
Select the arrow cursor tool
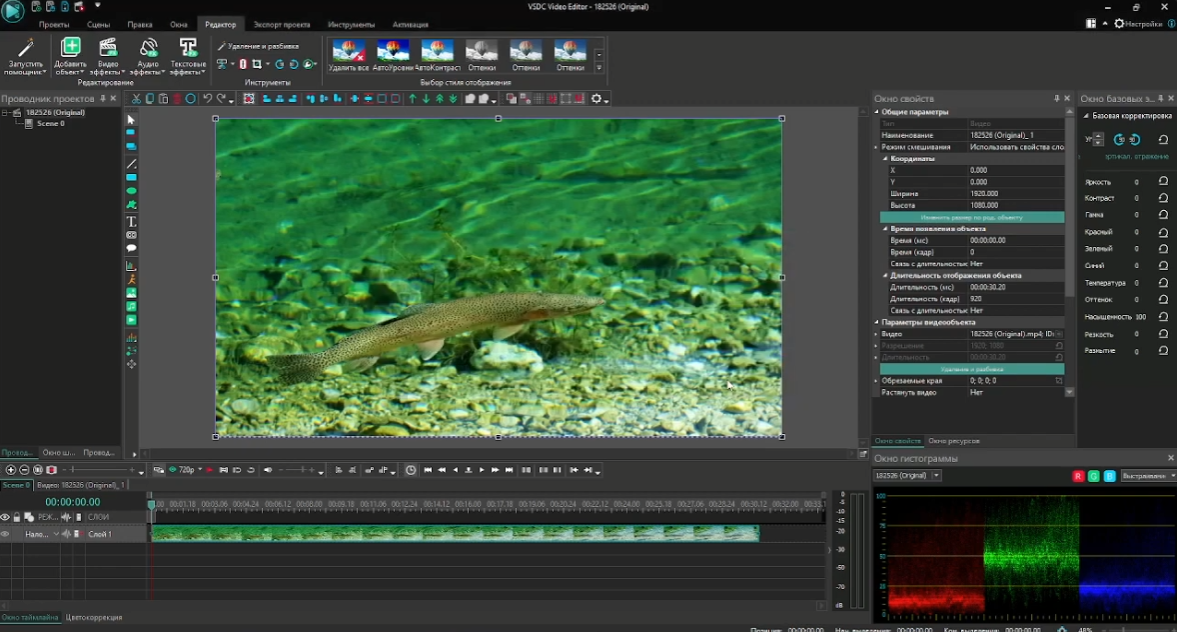(x=131, y=119)
